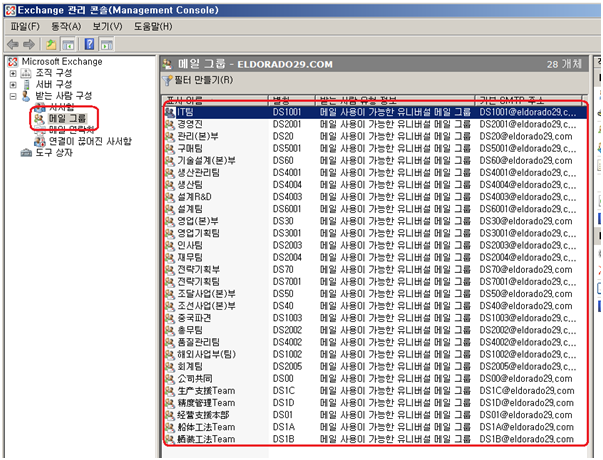Image resolution: width=603 pixels, height=460 pixels.
Task: Click the group icon of 경영진 row
Action: (170, 124)
